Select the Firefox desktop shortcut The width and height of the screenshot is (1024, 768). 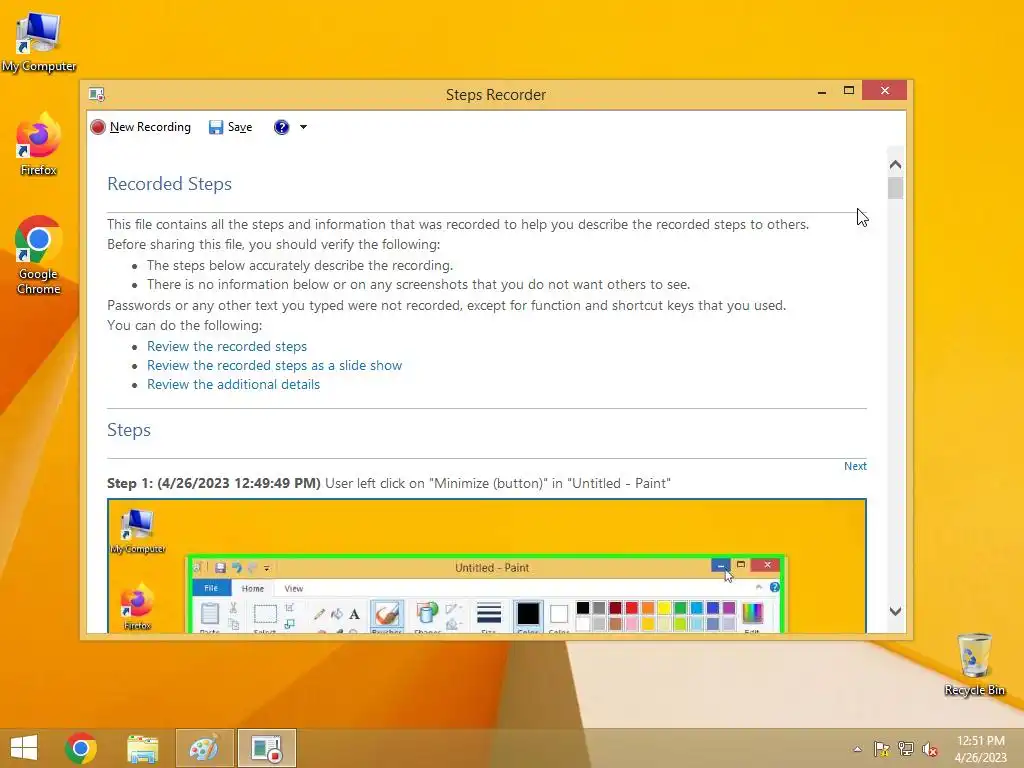click(39, 145)
